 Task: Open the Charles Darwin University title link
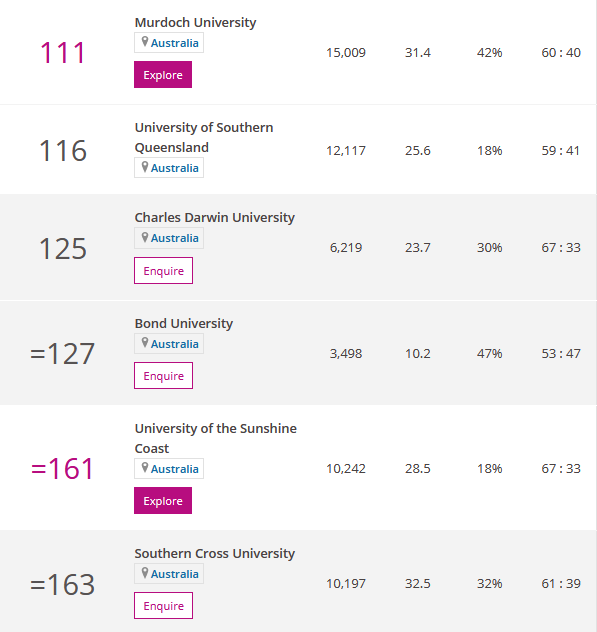(214, 218)
